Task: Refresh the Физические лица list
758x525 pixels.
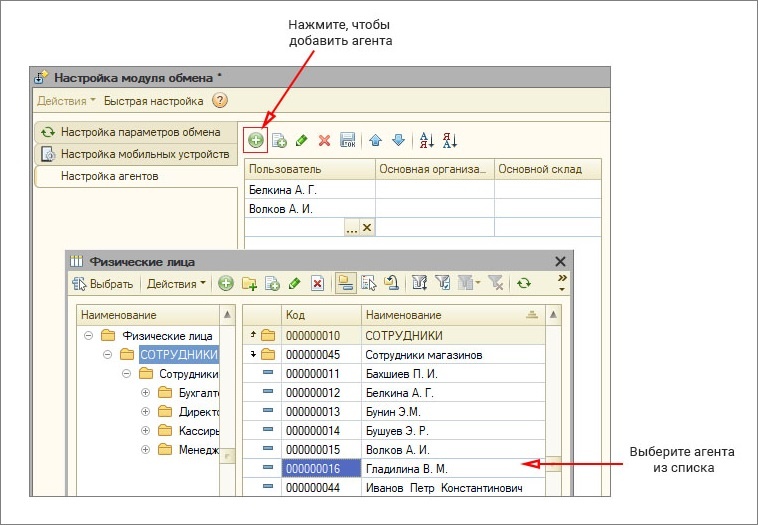Action: [524, 283]
